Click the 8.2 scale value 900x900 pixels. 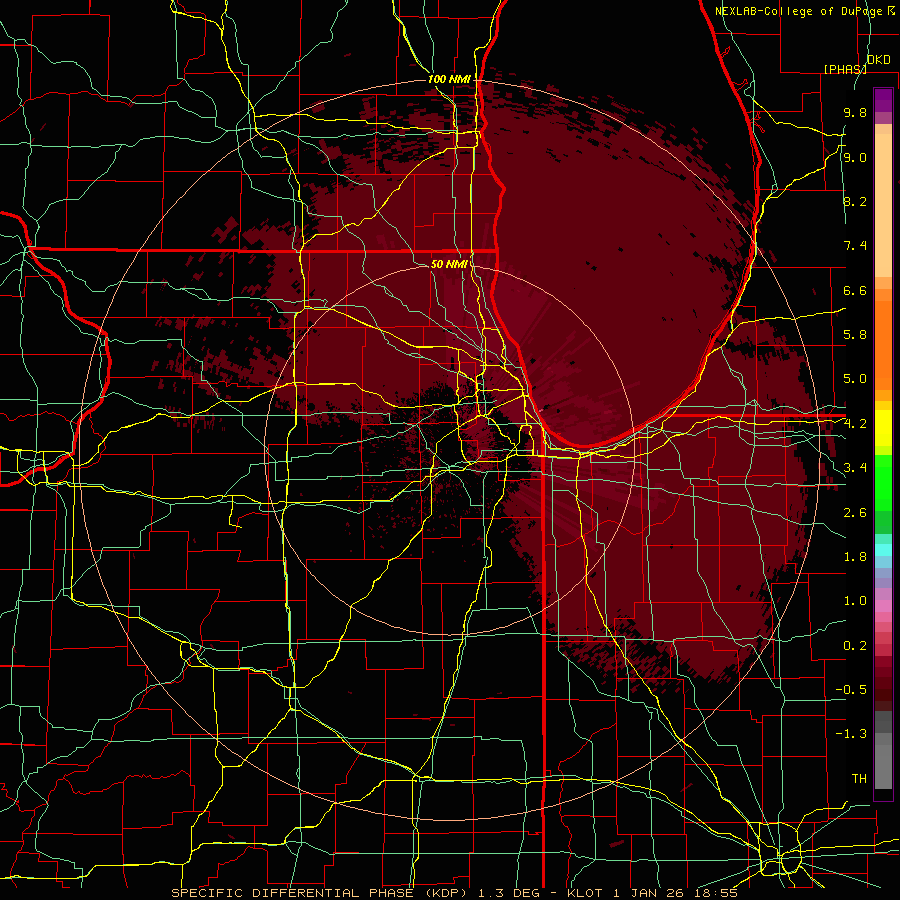855,201
